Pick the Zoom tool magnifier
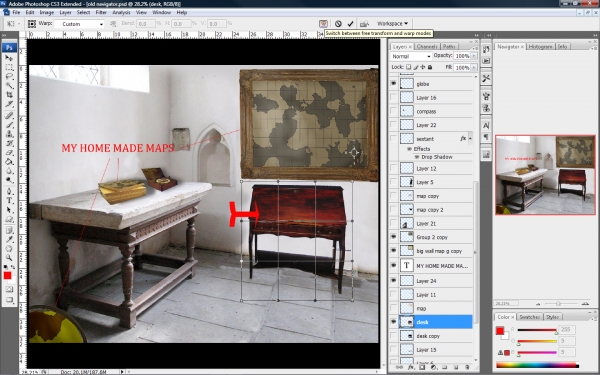Screen dimensions: 600x375 9,258
